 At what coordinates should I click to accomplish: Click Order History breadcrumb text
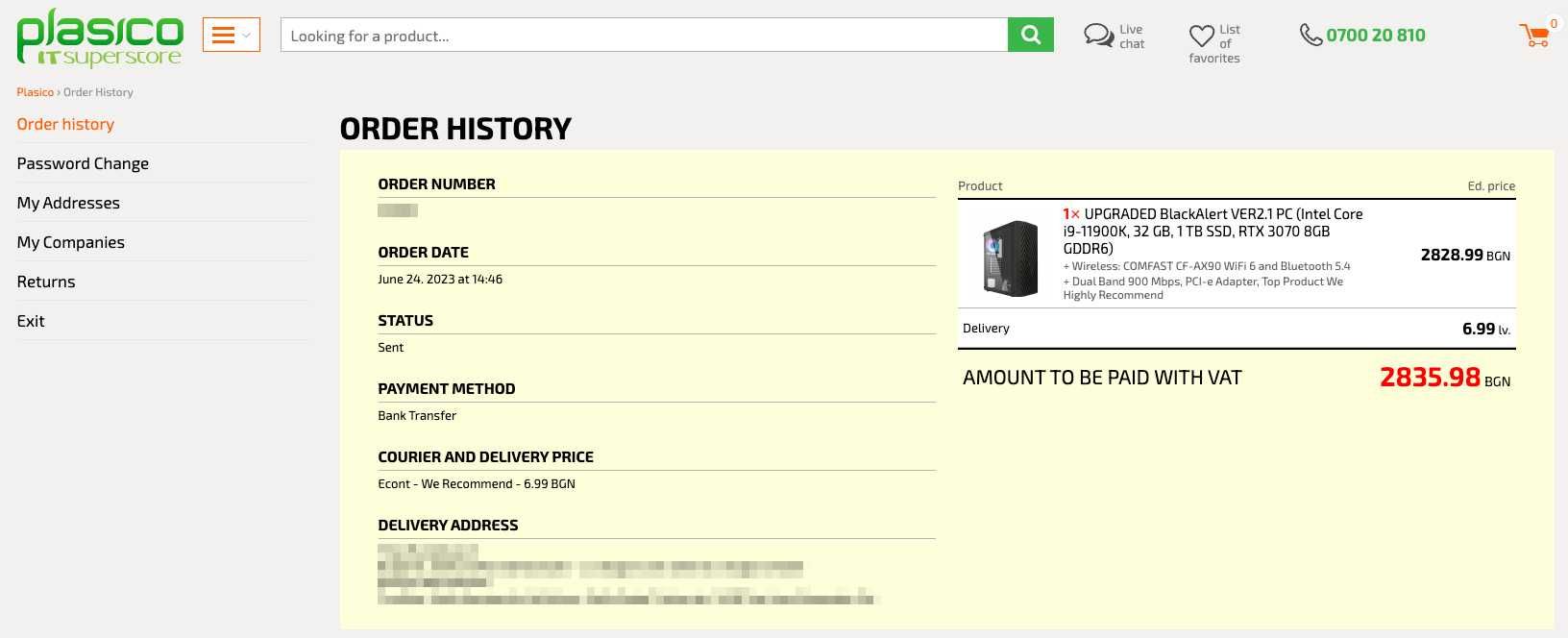click(x=98, y=92)
